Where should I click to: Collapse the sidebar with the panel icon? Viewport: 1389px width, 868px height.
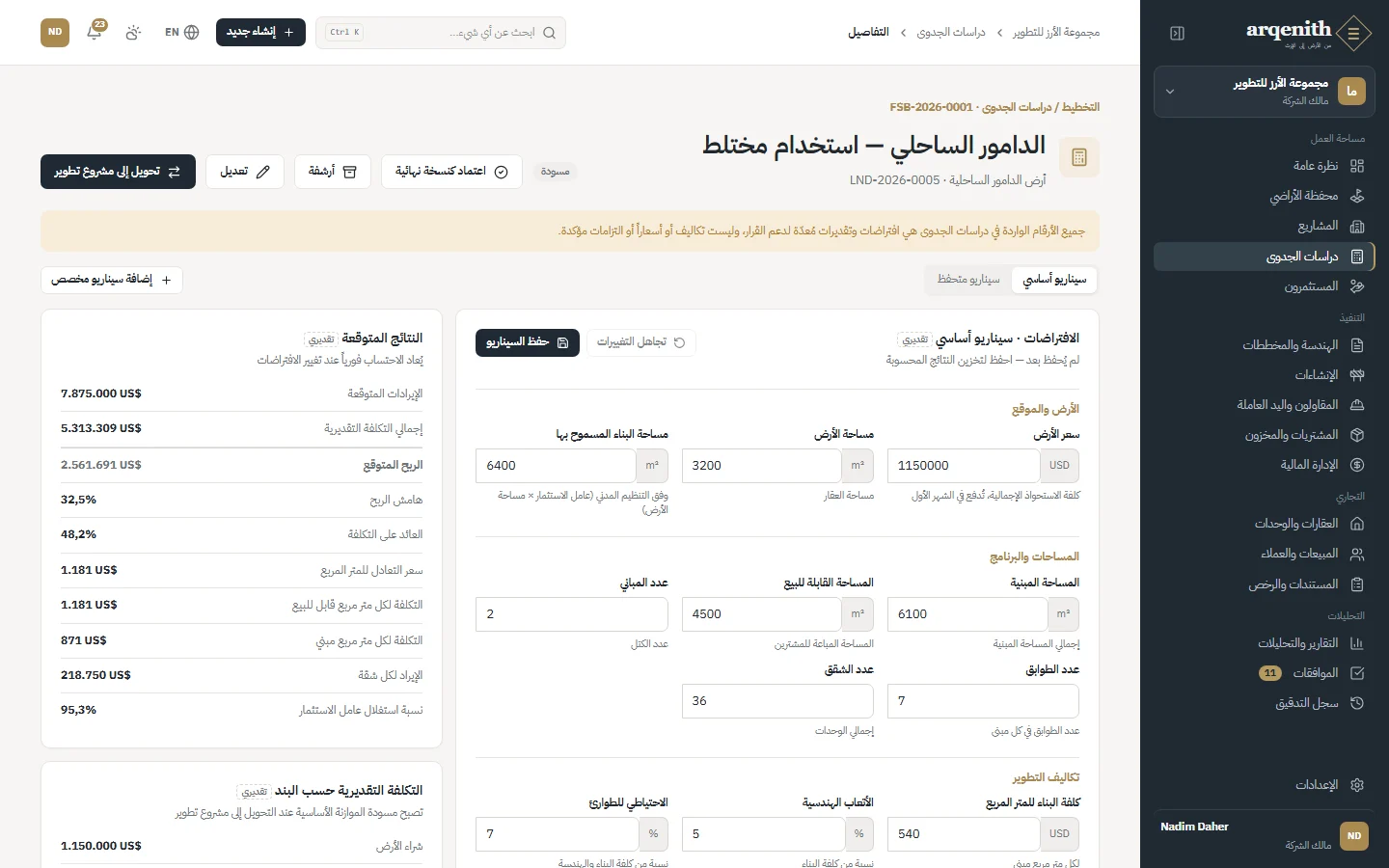click(1177, 33)
